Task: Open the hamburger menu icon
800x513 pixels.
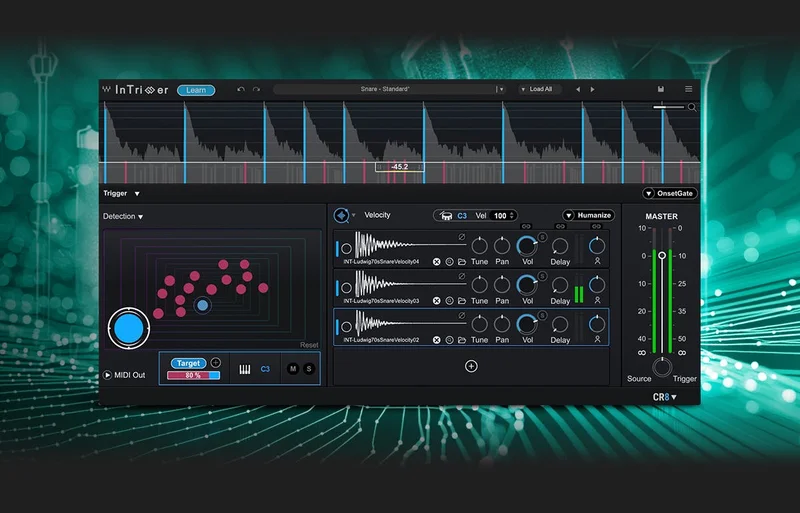Action: (688, 89)
